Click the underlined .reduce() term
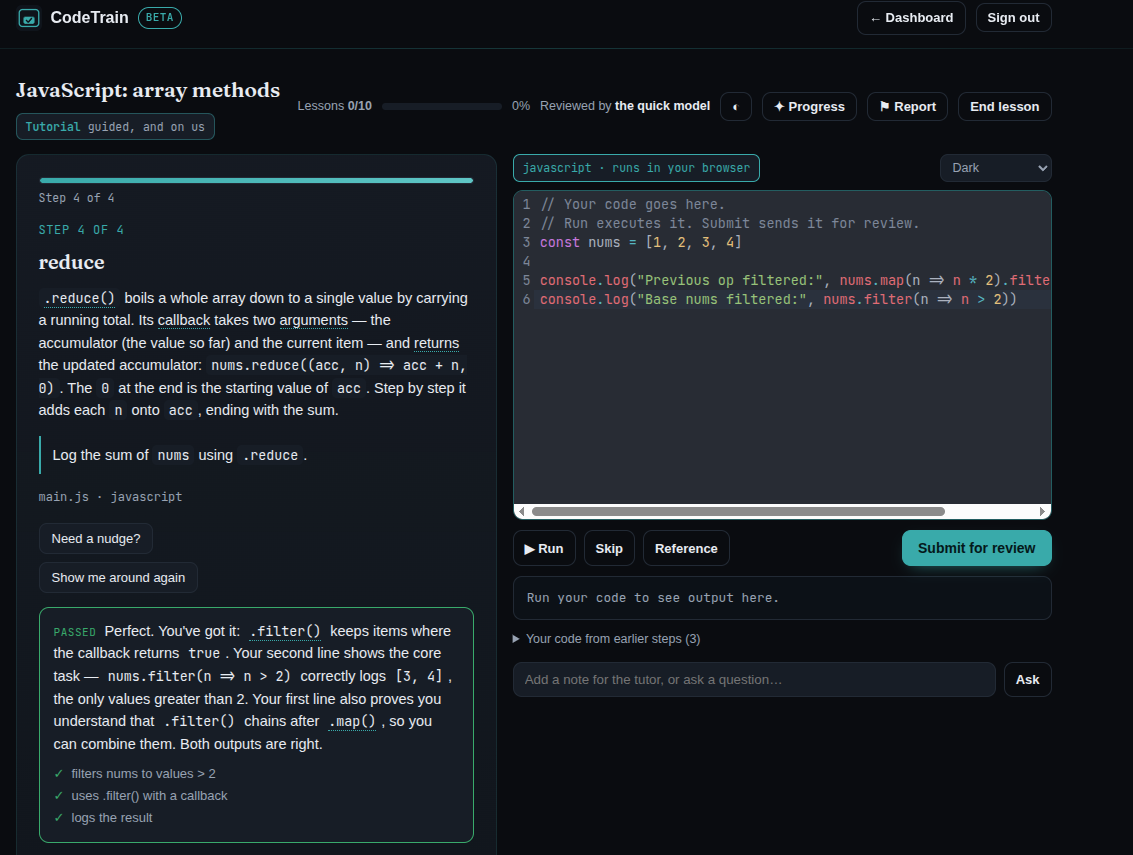Screen dimensions: 1133x855 (79, 298)
